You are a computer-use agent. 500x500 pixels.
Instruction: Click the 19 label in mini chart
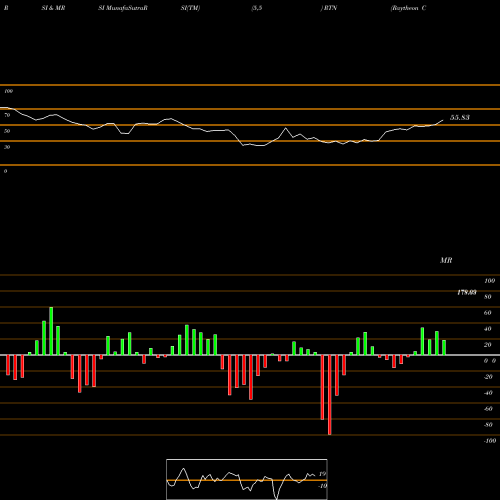(x=322, y=474)
